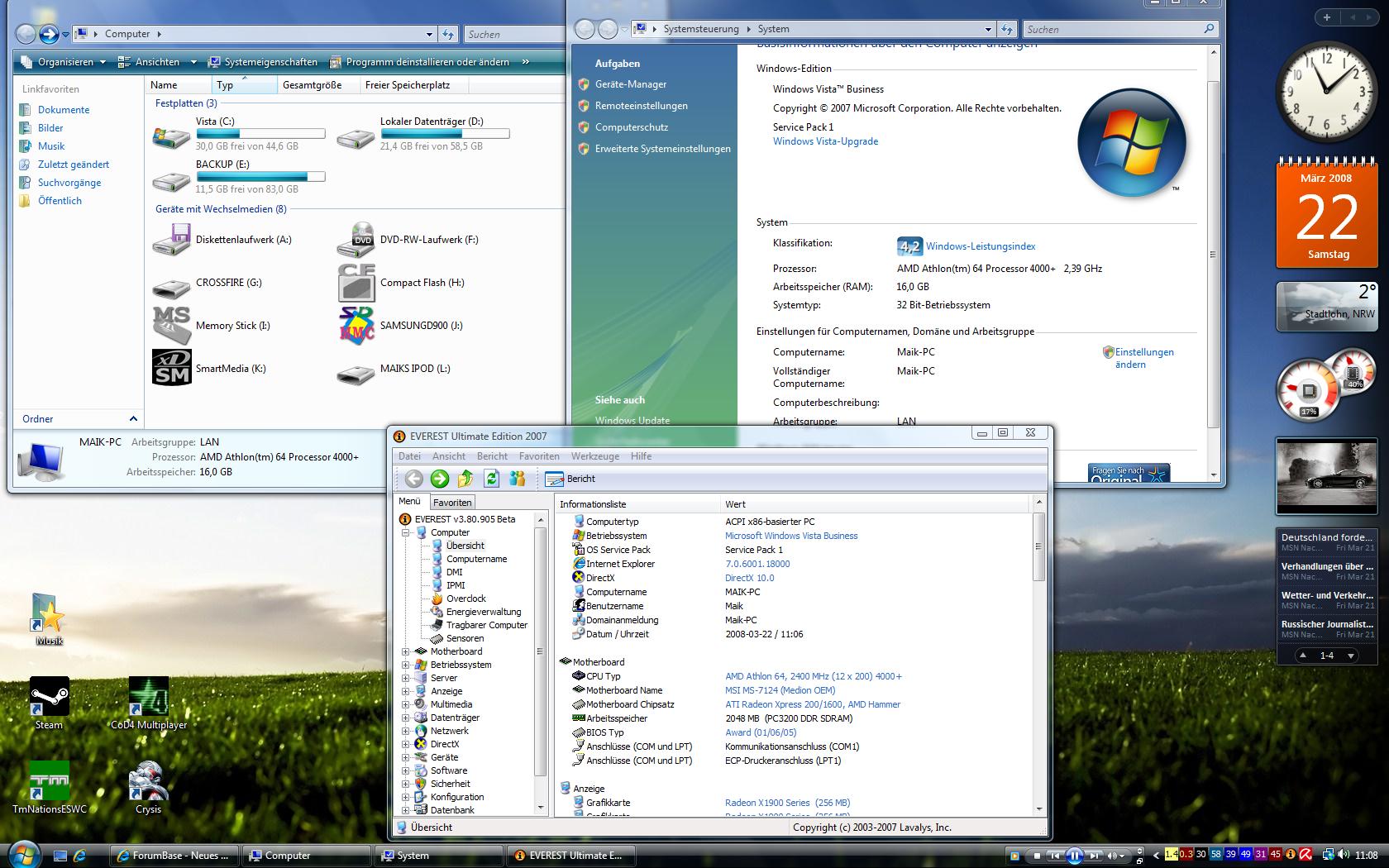The width and height of the screenshot is (1389, 868).
Task: Expand the Multimedia node in EVEREST tree
Action: [406, 704]
